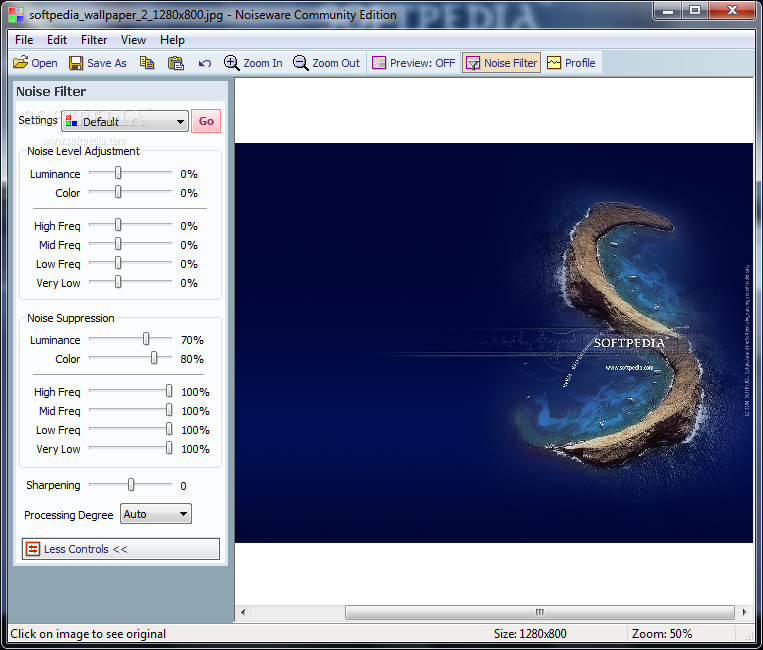Click the 'Size: 1280x800' status text
763x650 pixels.
point(530,633)
